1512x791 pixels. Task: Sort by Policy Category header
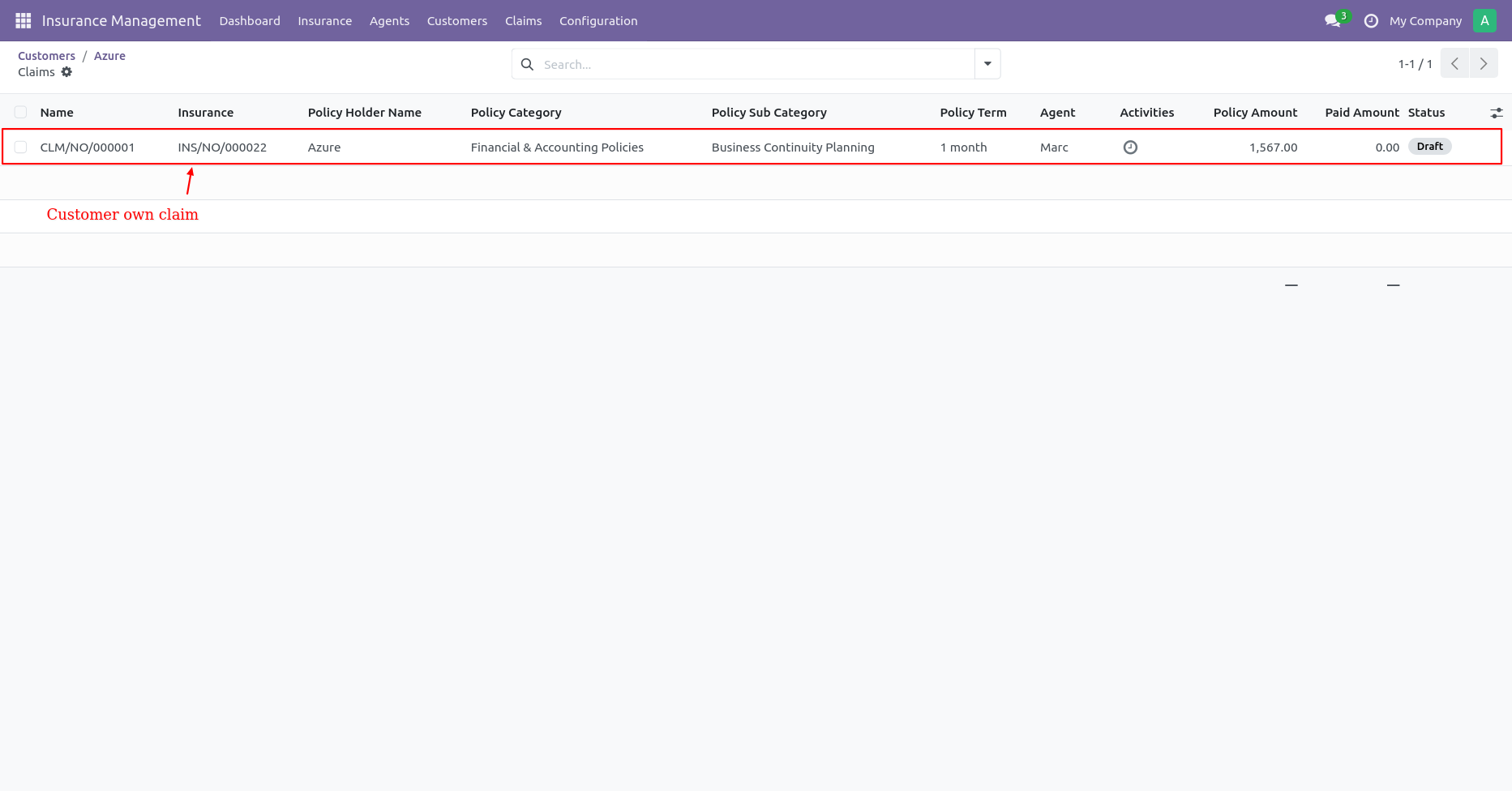tap(516, 113)
